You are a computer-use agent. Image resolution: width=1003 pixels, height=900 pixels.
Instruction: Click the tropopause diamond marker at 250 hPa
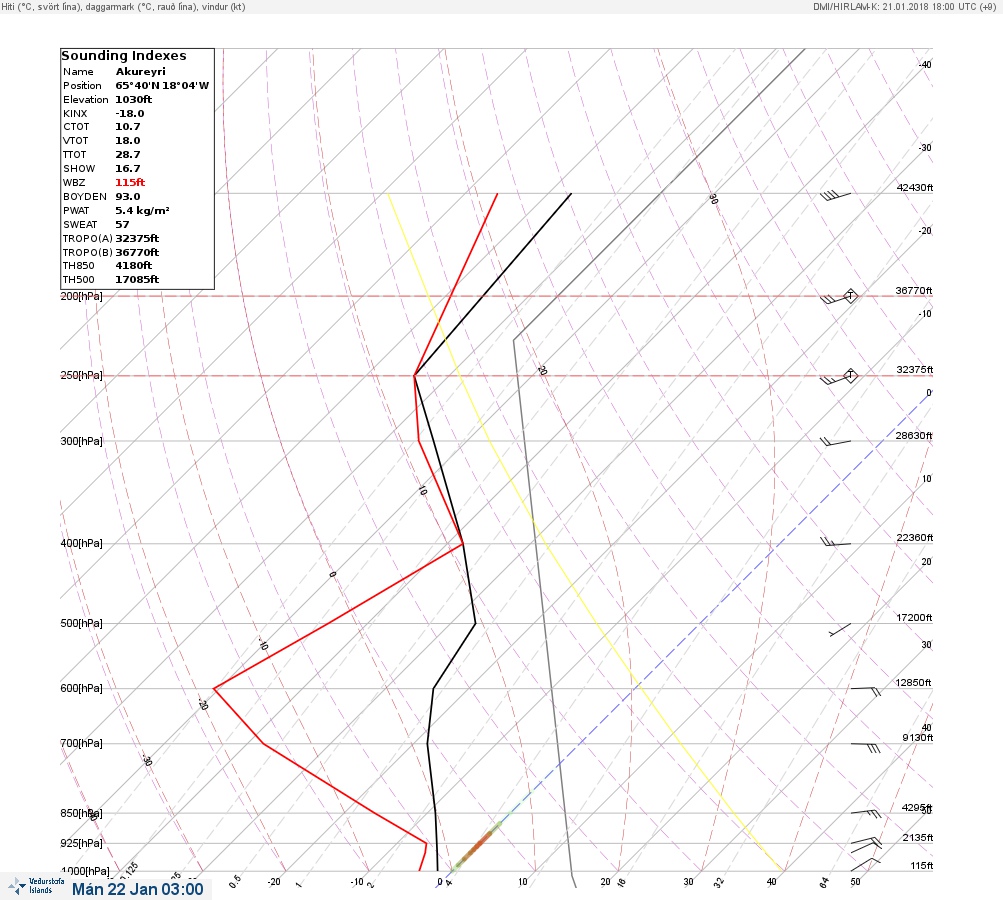coord(849,375)
